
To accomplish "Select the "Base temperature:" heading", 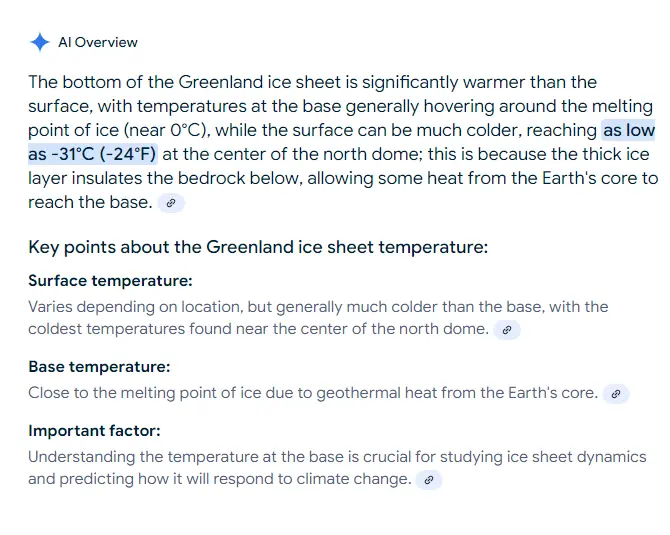I will (x=99, y=367).
